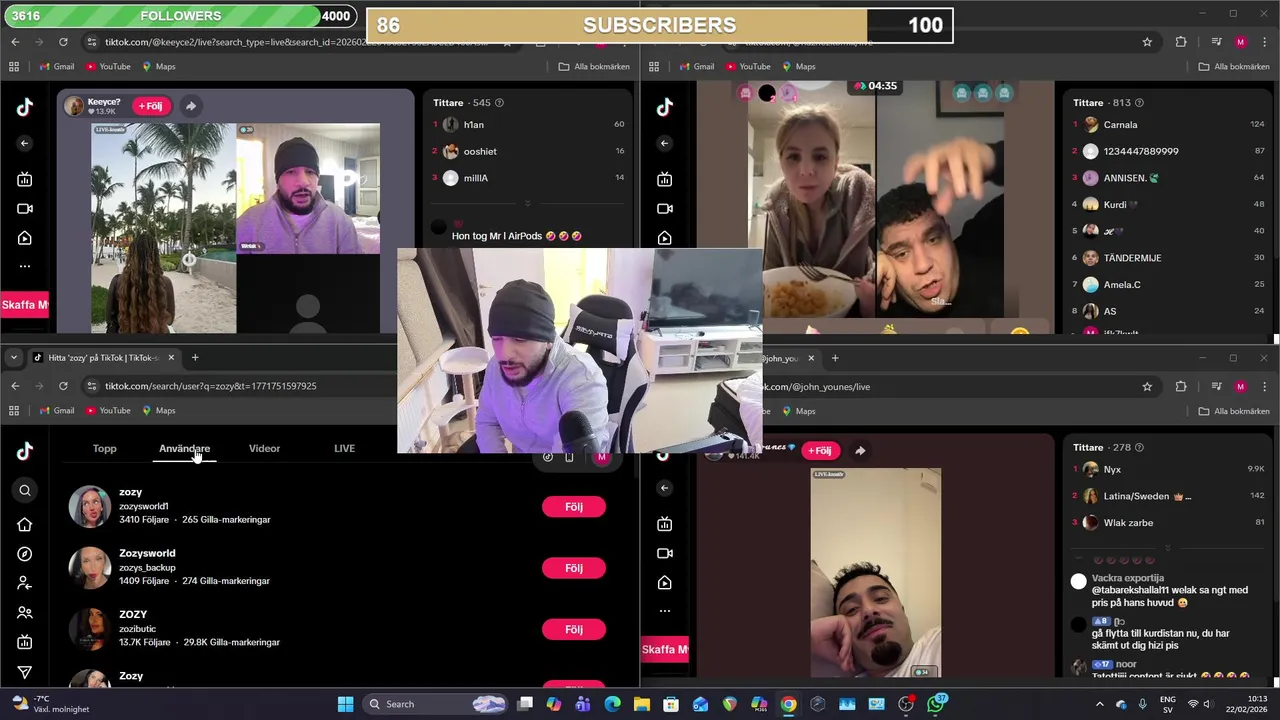Select viewer Latina/Sweden in the Tittare 278 list
Viewport: 1280px width, 720px height.
pos(1146,496)
